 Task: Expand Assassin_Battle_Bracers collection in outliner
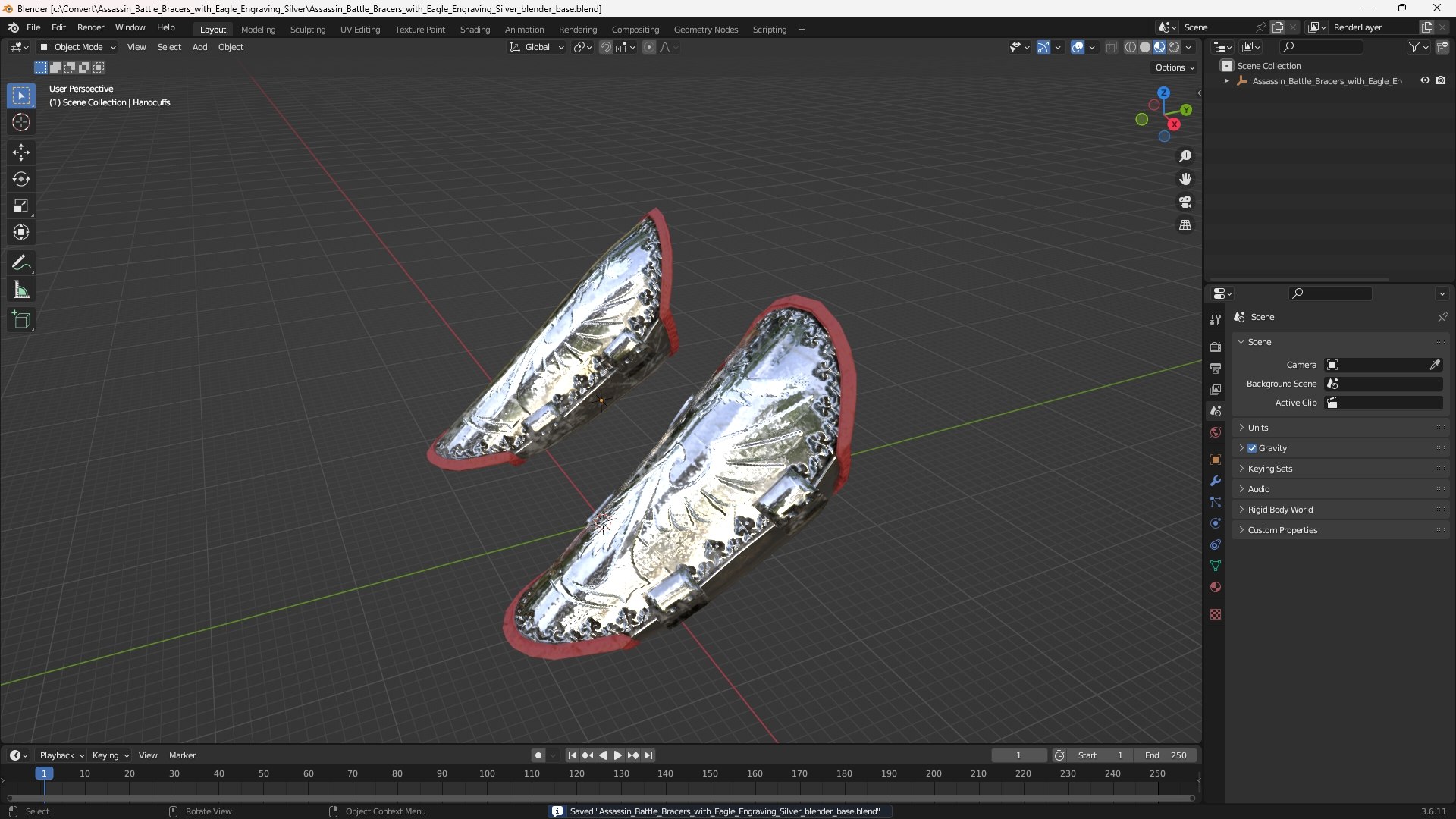[x=1226, y=81]
